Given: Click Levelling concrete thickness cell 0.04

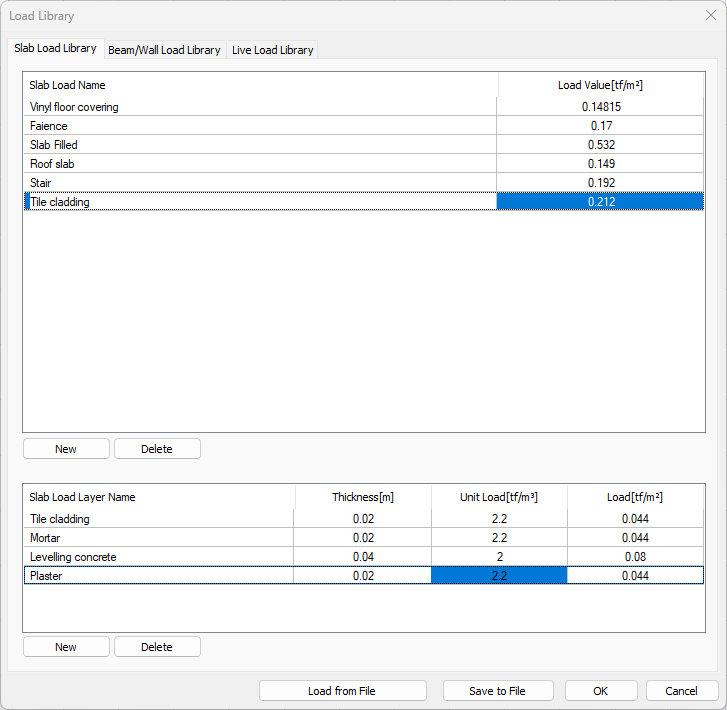Looking at the screenshot, I should [x=362, y=557].
